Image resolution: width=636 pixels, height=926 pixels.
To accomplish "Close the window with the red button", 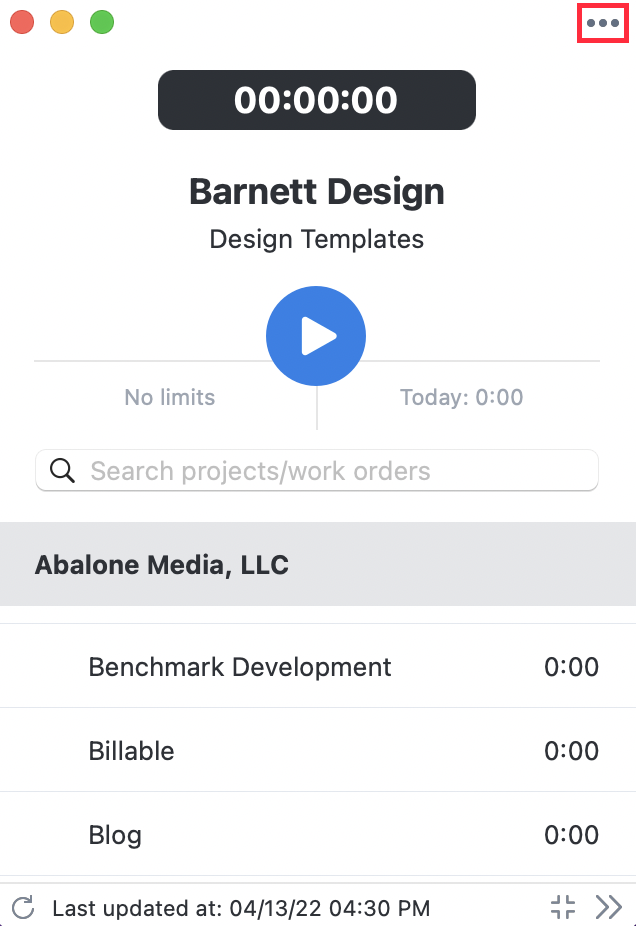I will (x=22, y=22).
